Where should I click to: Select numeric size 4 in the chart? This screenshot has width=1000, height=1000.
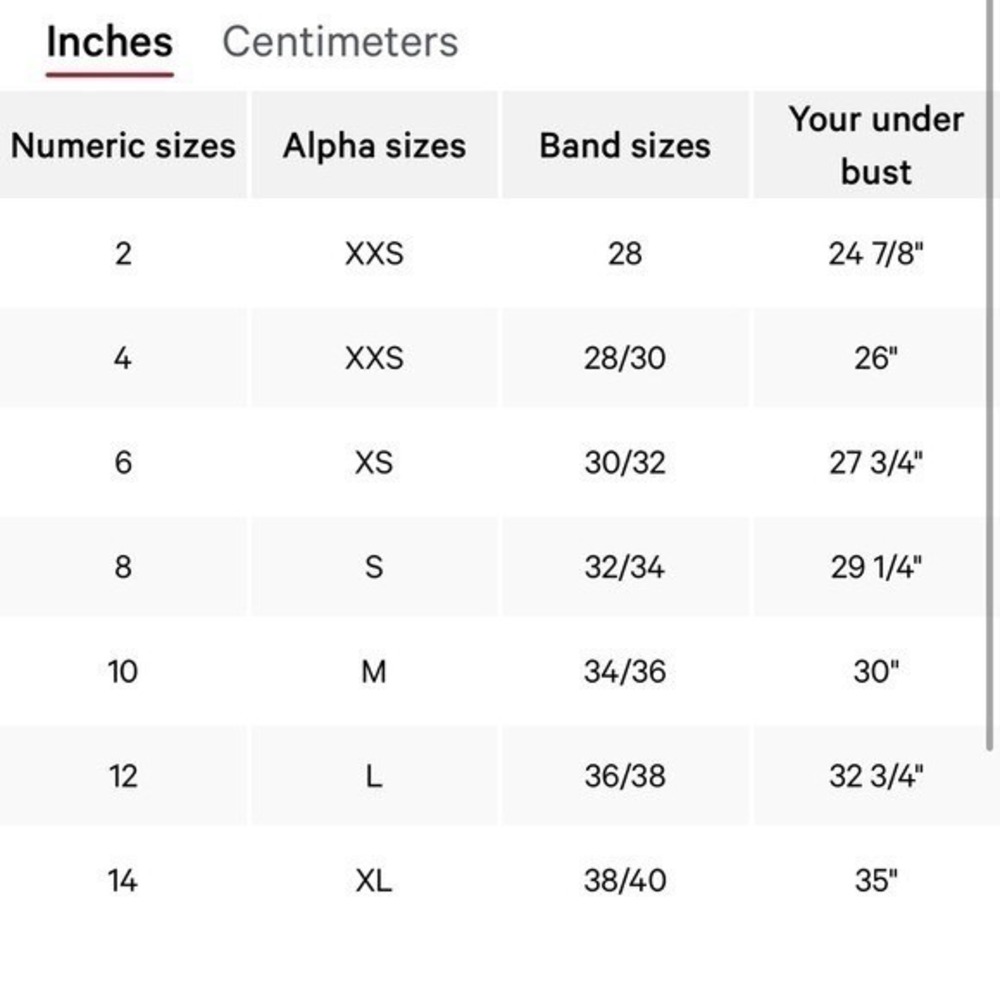point(123,359)
